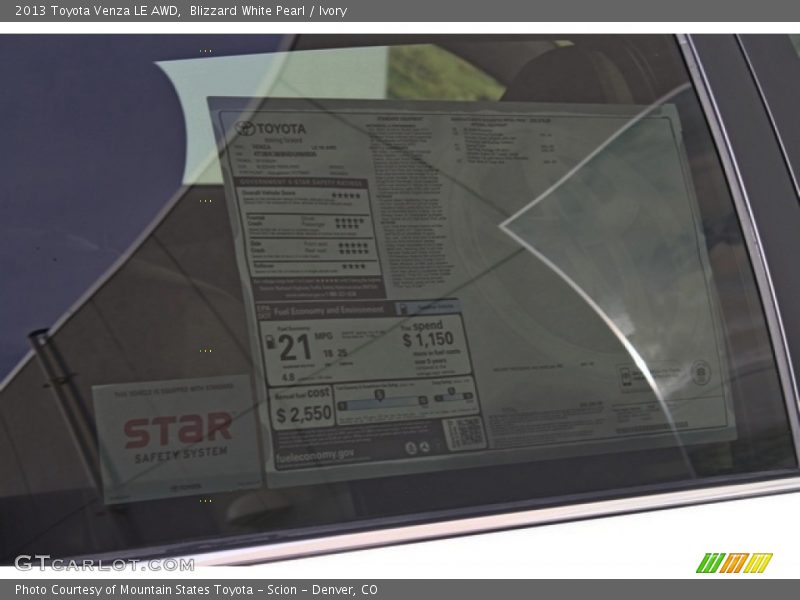Click the smog rating scale on the label
The image size is (800, 600).
453,394
